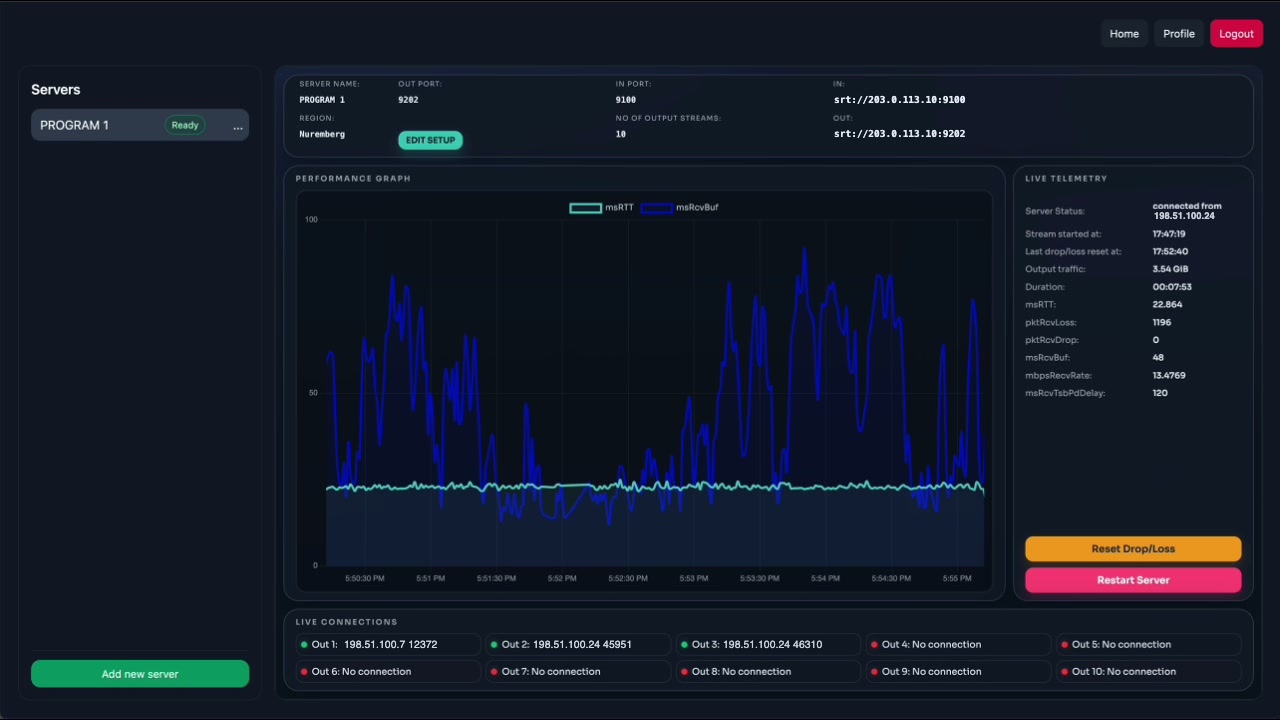Select the Out 1 connection 198.51.100.7
Screen dimensions: 1280x720
click(x=387, y=645)
